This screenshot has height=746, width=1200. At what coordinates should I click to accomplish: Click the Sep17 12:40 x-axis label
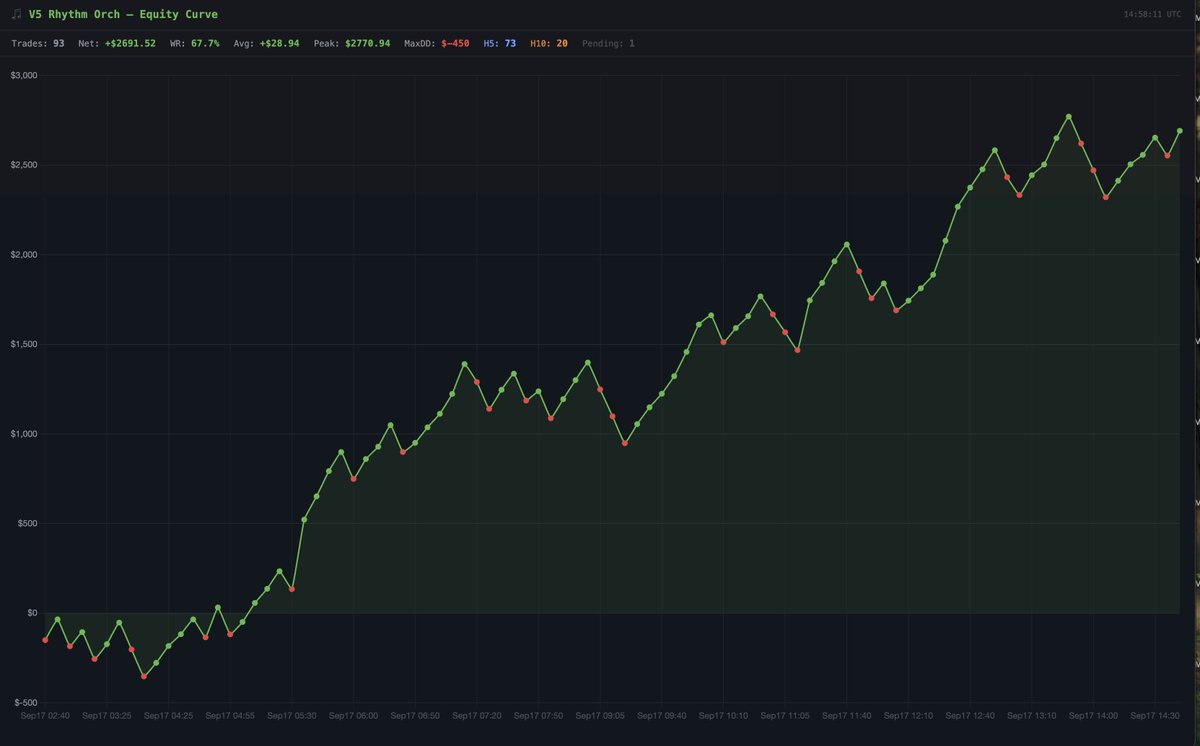970,716
